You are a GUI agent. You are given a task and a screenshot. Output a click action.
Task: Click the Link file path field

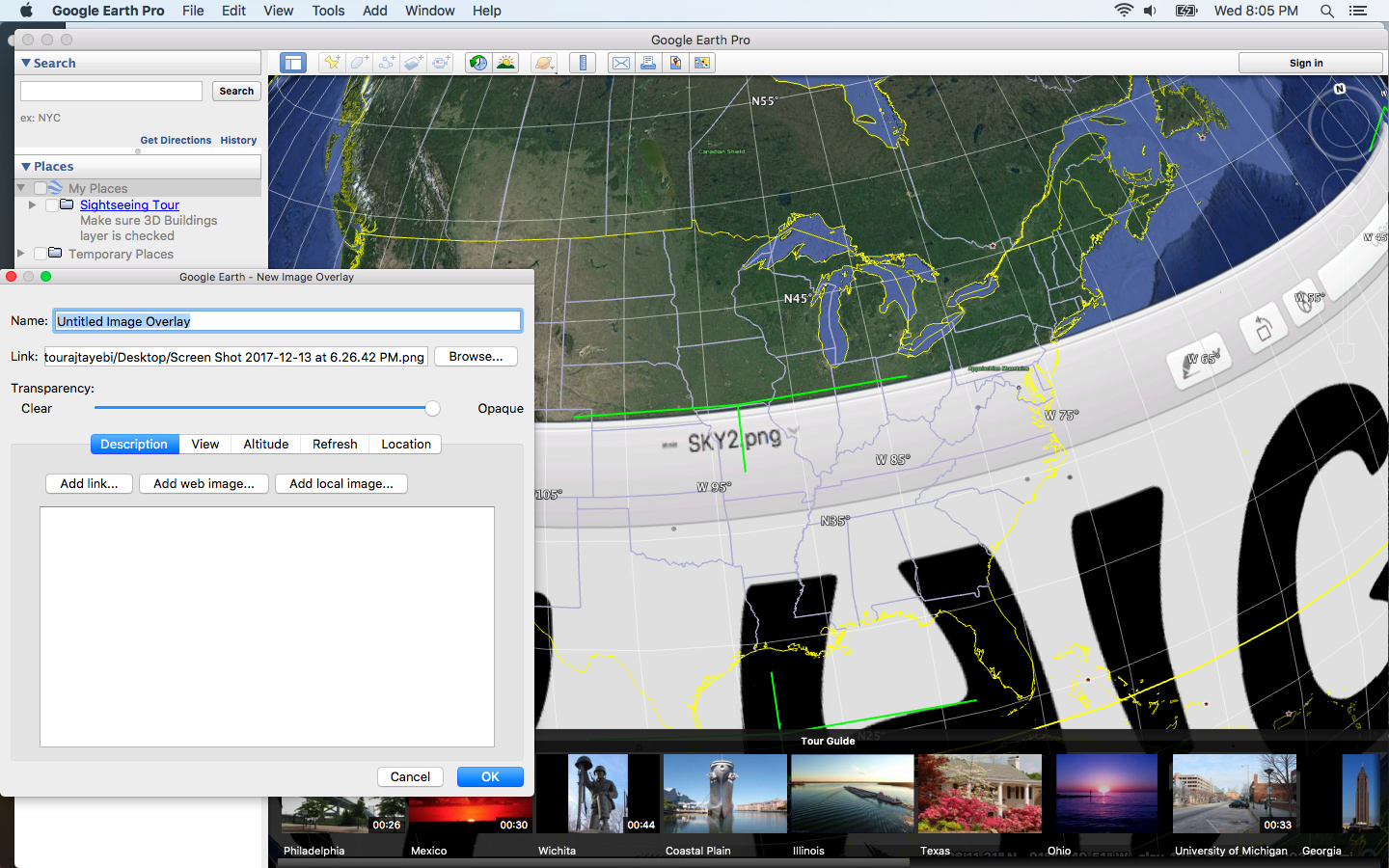236,357
